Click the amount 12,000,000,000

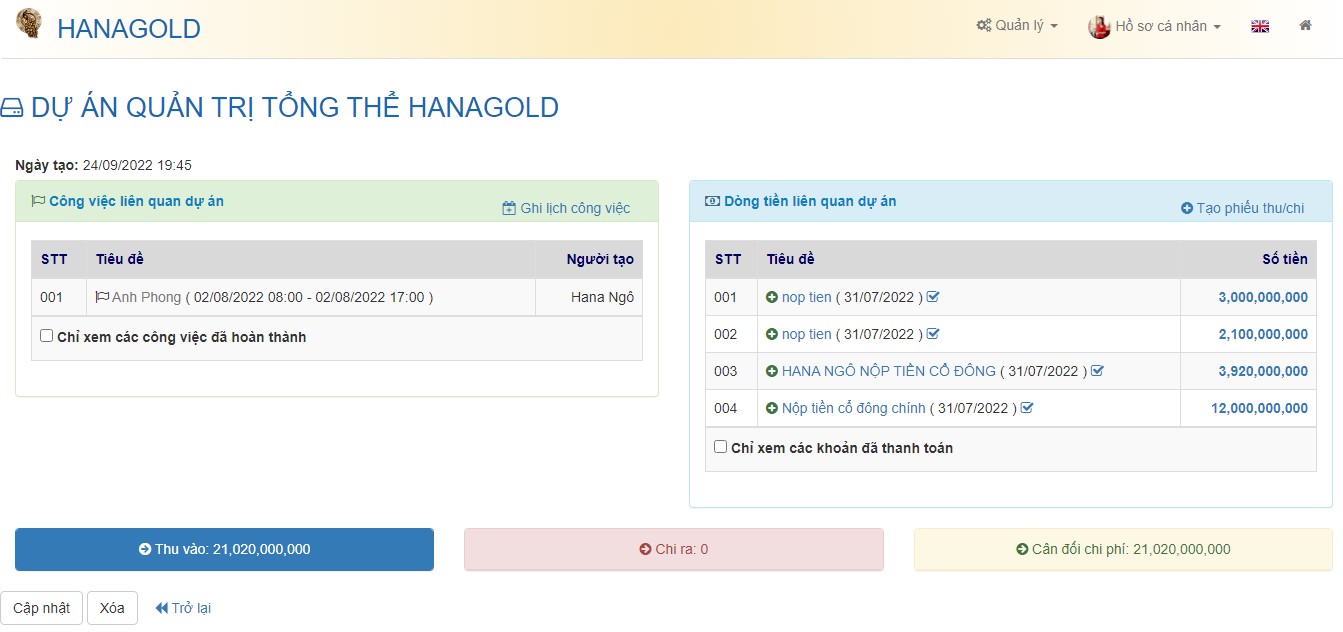1259,408
